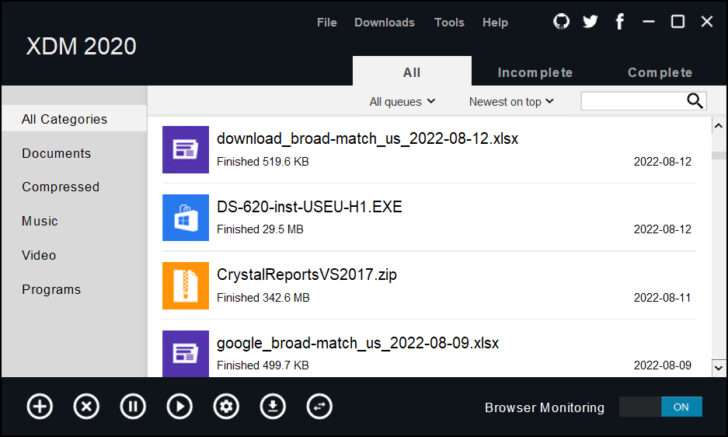
Task: Click the 2022-08-11 date text
Action: (x=662, y=298)
